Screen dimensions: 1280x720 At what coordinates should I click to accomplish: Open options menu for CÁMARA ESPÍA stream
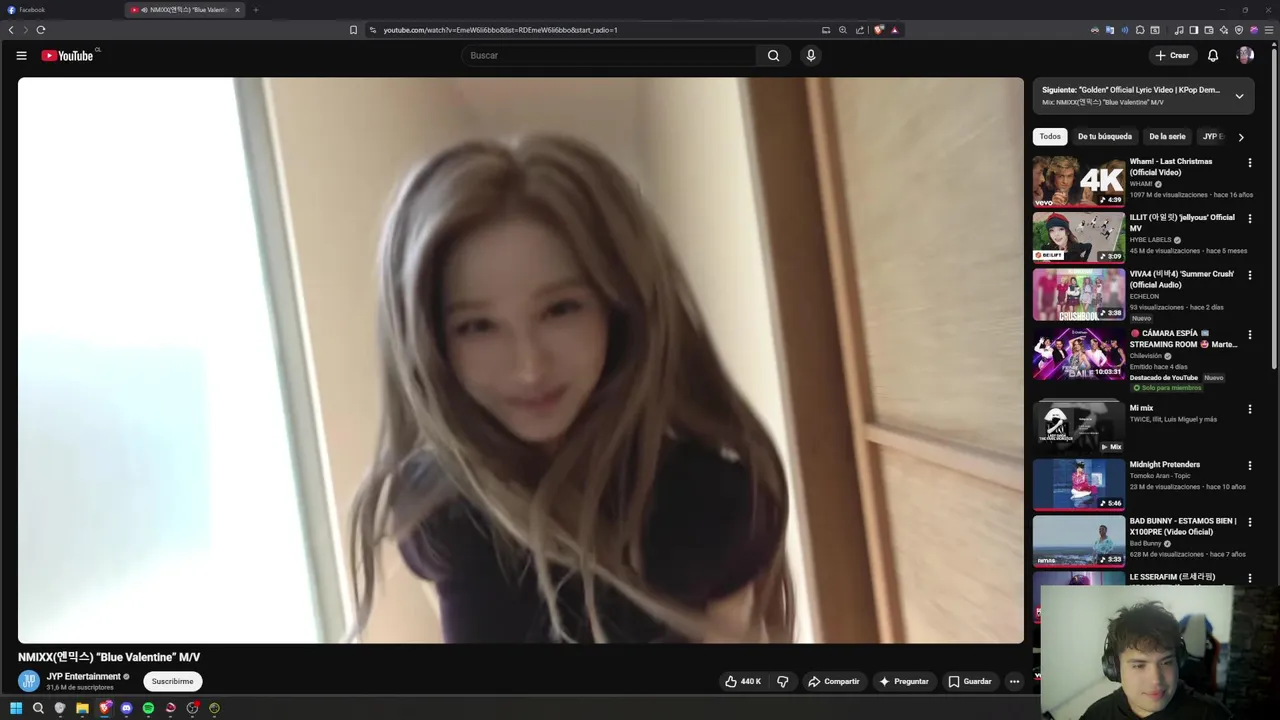pos(1249,335)
